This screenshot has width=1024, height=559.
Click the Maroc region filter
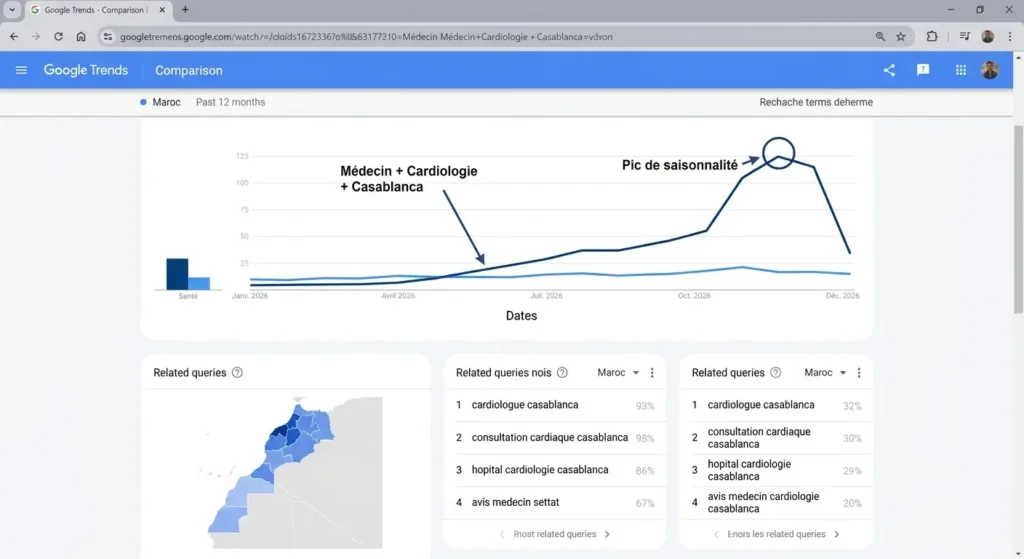click(x=160, y=102)
